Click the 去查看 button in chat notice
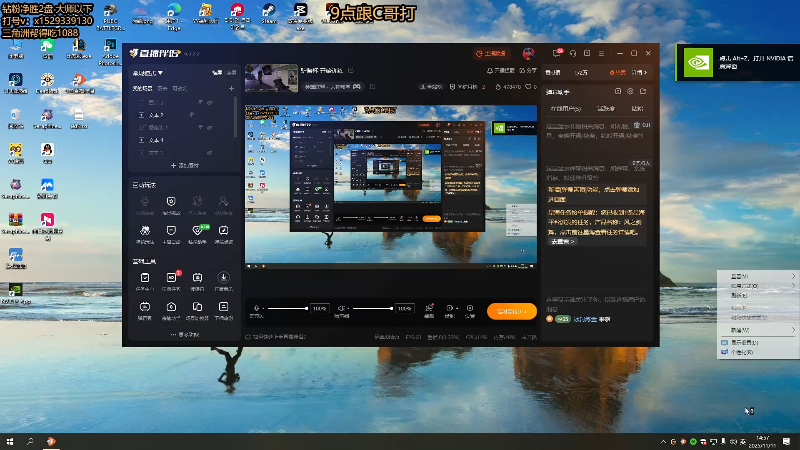The image size is (800, 450). (562, 241)
